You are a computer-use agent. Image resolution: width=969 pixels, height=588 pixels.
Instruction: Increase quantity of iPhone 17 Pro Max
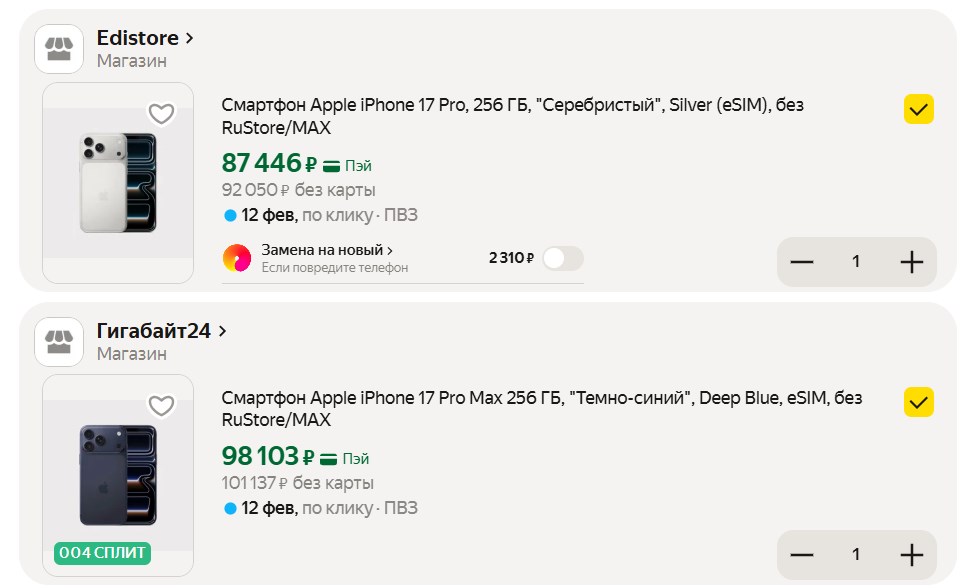coord(911,555)
